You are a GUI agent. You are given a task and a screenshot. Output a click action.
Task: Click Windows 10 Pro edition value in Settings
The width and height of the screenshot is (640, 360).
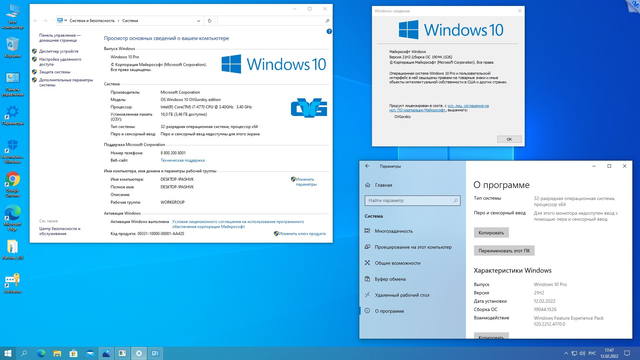(x=550, y=284)
